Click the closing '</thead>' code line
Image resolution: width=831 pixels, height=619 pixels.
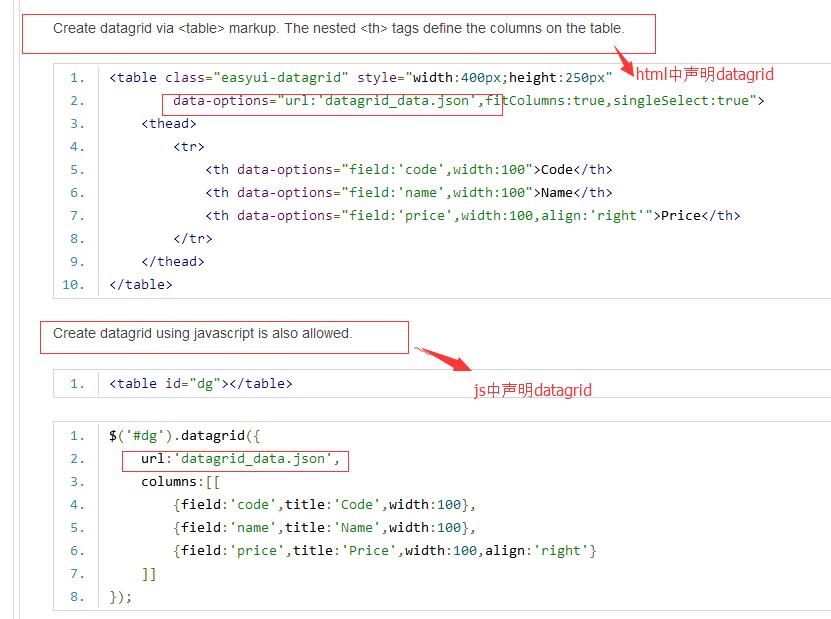pyautogui.click(x=173, y=262)
